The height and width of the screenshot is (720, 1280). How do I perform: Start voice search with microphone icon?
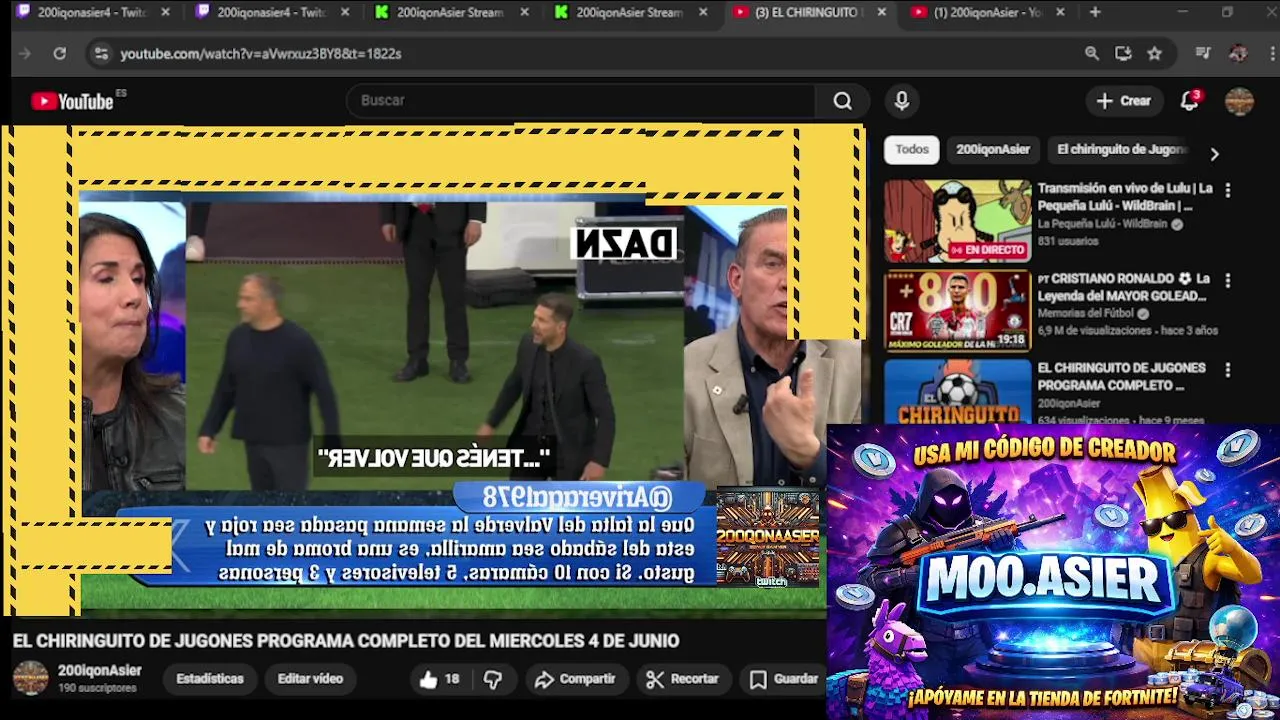tap(901, 100)
